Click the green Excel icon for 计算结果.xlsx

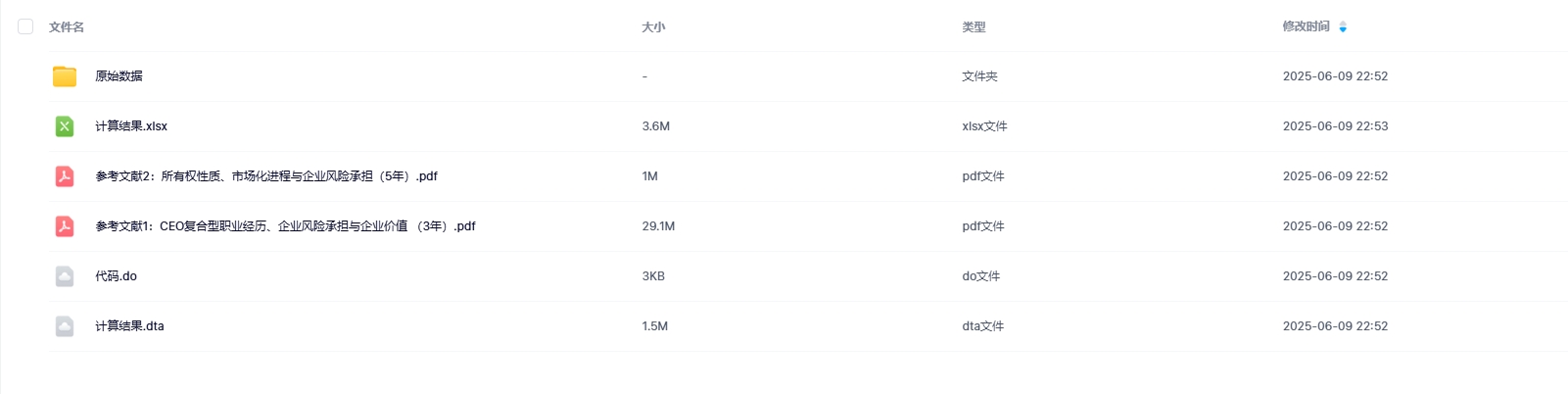65,126
